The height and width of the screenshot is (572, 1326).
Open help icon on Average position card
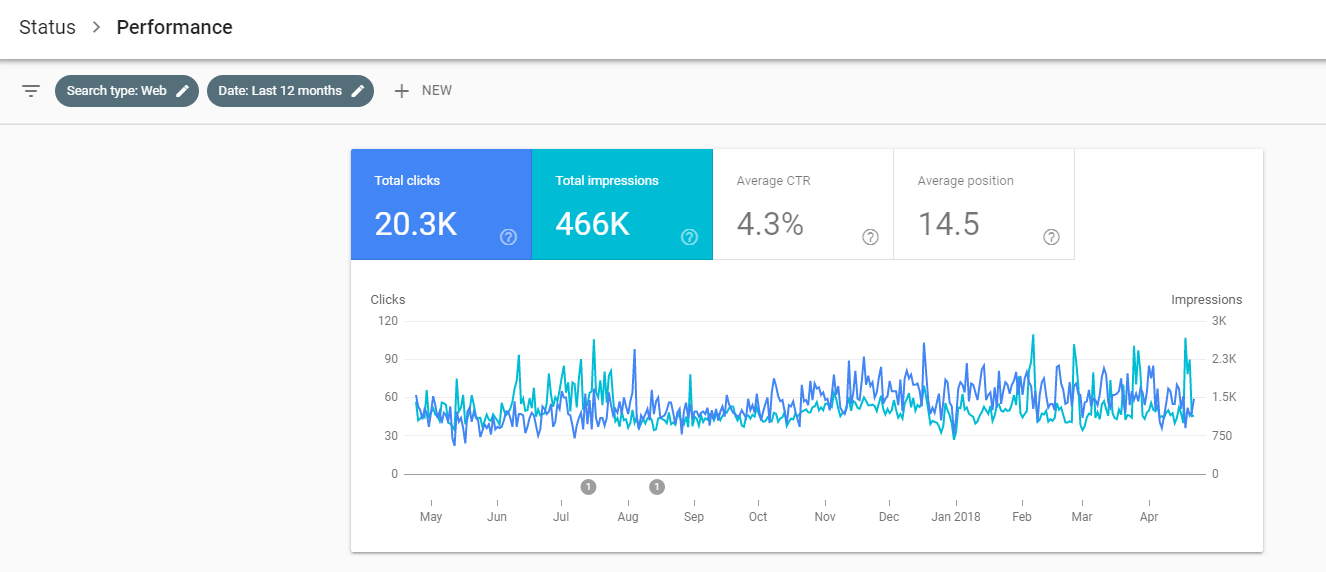1051,237
